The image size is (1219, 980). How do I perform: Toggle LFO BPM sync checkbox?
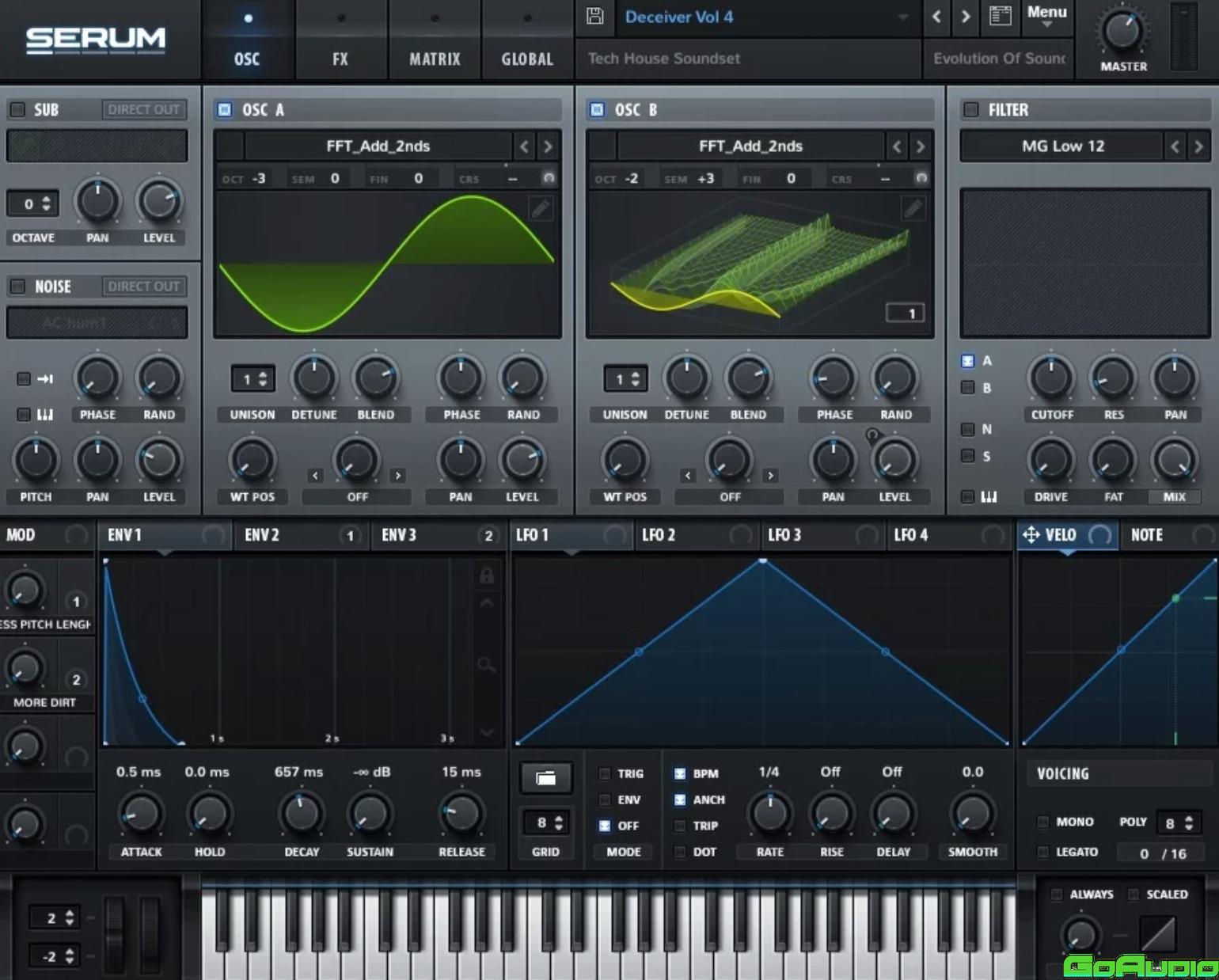680,773
